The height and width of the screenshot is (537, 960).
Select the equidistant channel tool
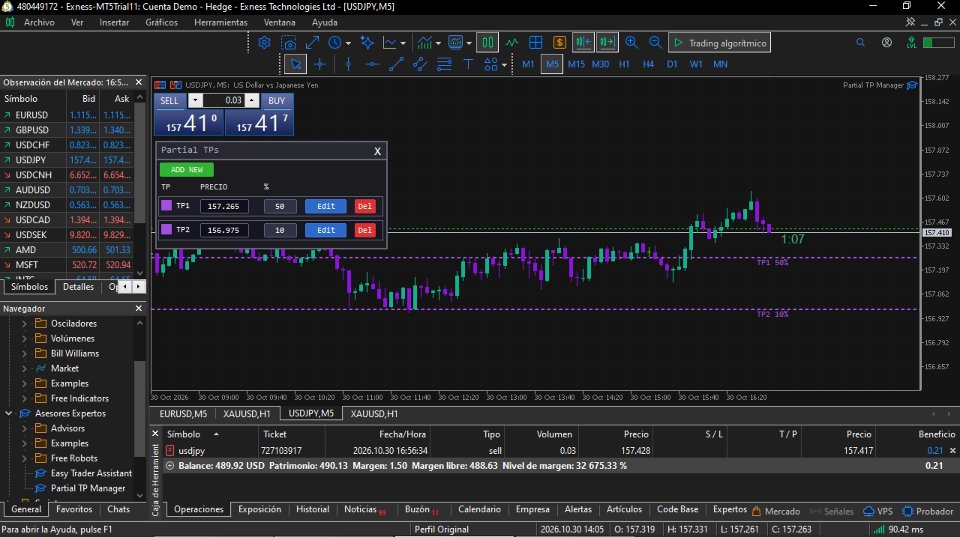pos(420,64)
